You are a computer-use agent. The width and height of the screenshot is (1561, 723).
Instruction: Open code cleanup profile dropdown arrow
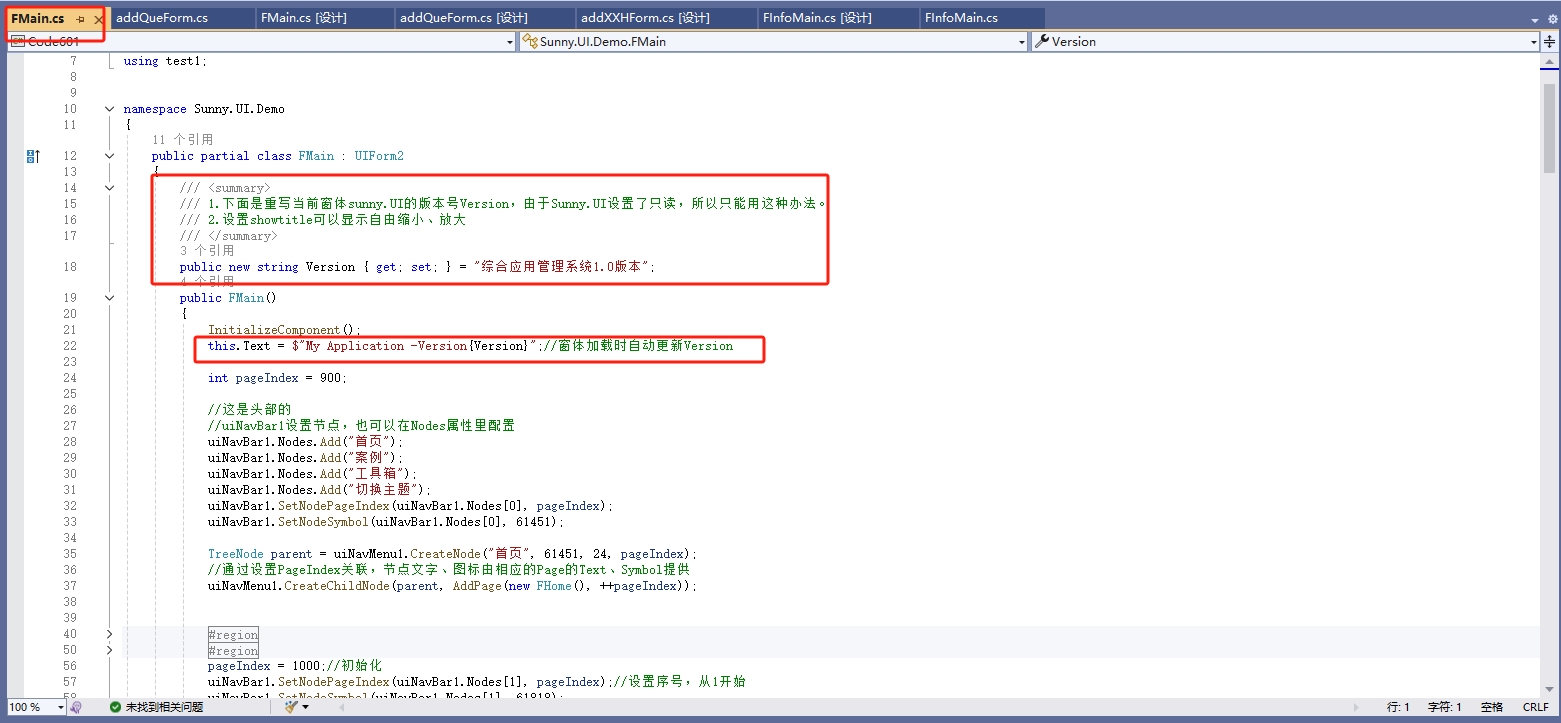pos(305,707)
